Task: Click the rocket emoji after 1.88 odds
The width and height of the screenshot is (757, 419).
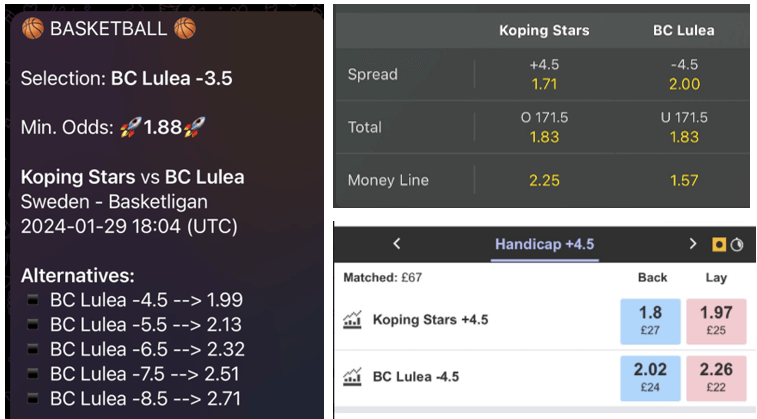Action: (194, 127)
